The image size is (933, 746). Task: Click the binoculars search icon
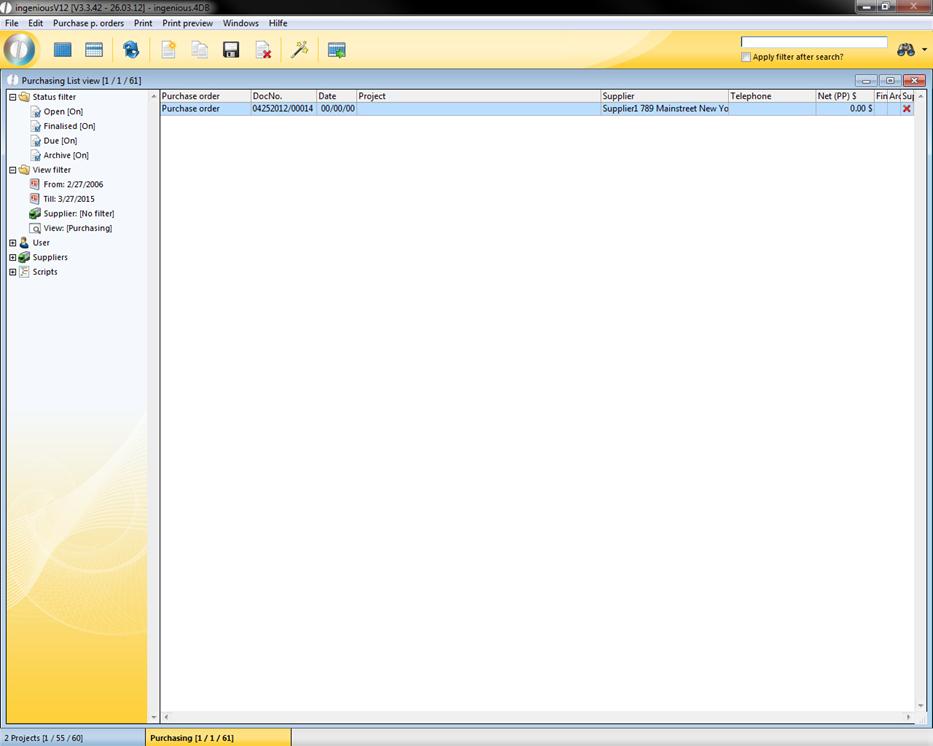[x=906, y=50]
